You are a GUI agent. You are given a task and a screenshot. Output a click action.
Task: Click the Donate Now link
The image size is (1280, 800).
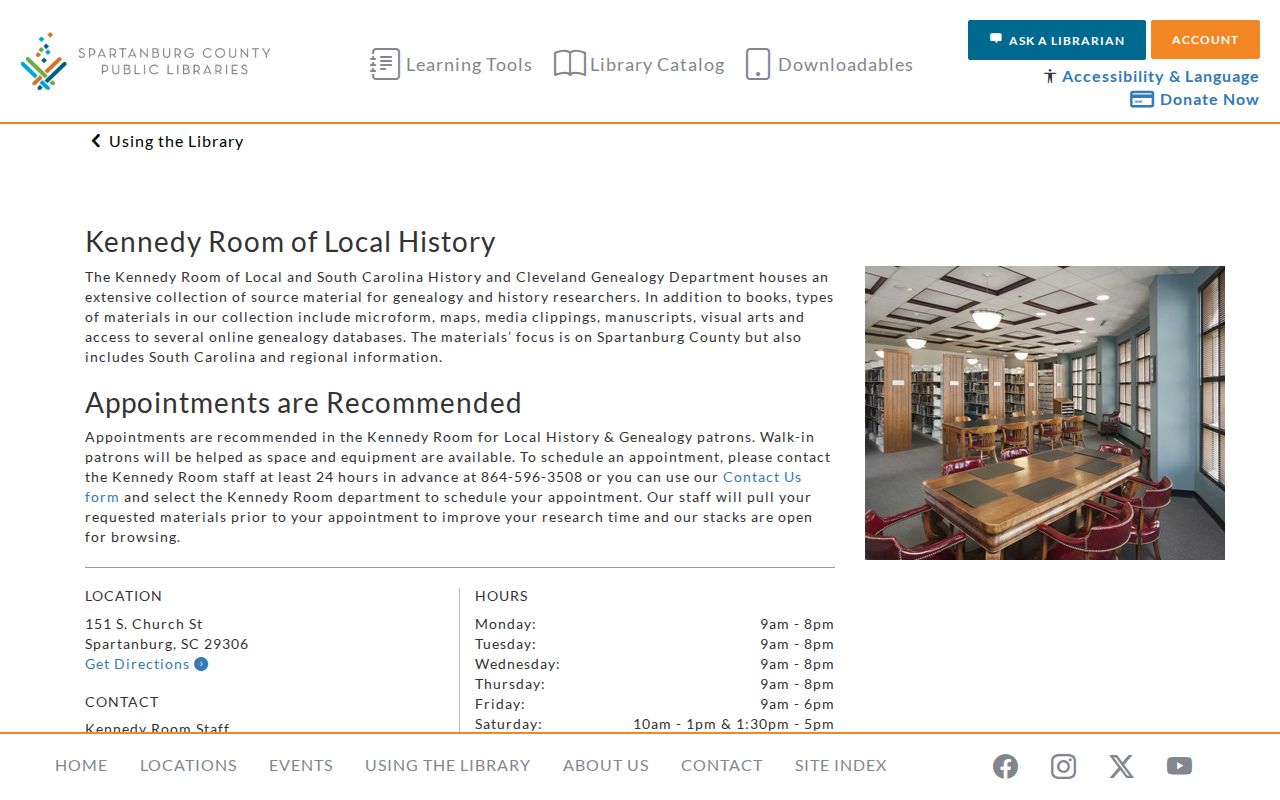coord(1209,99)
